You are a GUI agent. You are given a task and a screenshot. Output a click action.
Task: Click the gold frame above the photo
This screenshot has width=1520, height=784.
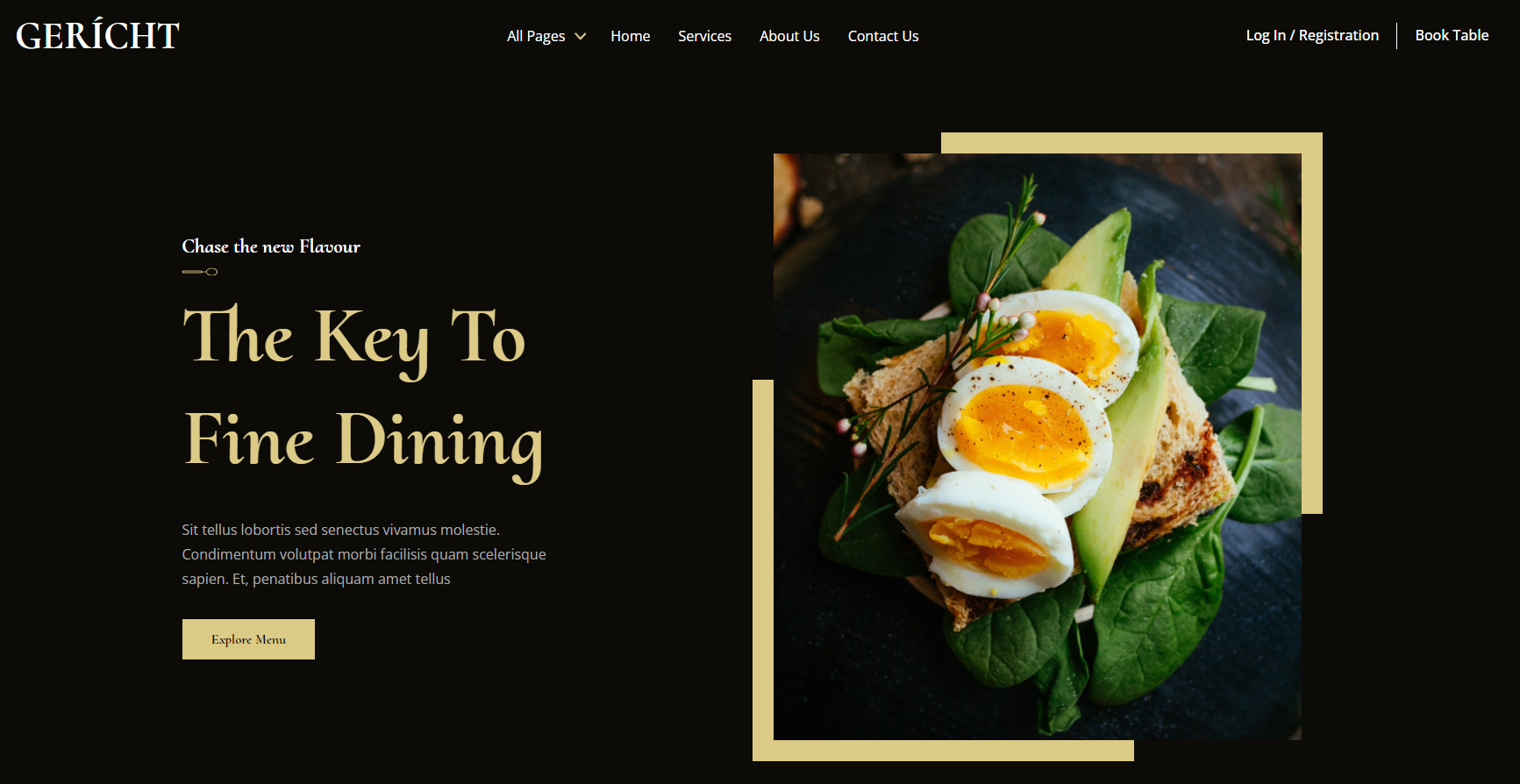tap(1131, 143)
